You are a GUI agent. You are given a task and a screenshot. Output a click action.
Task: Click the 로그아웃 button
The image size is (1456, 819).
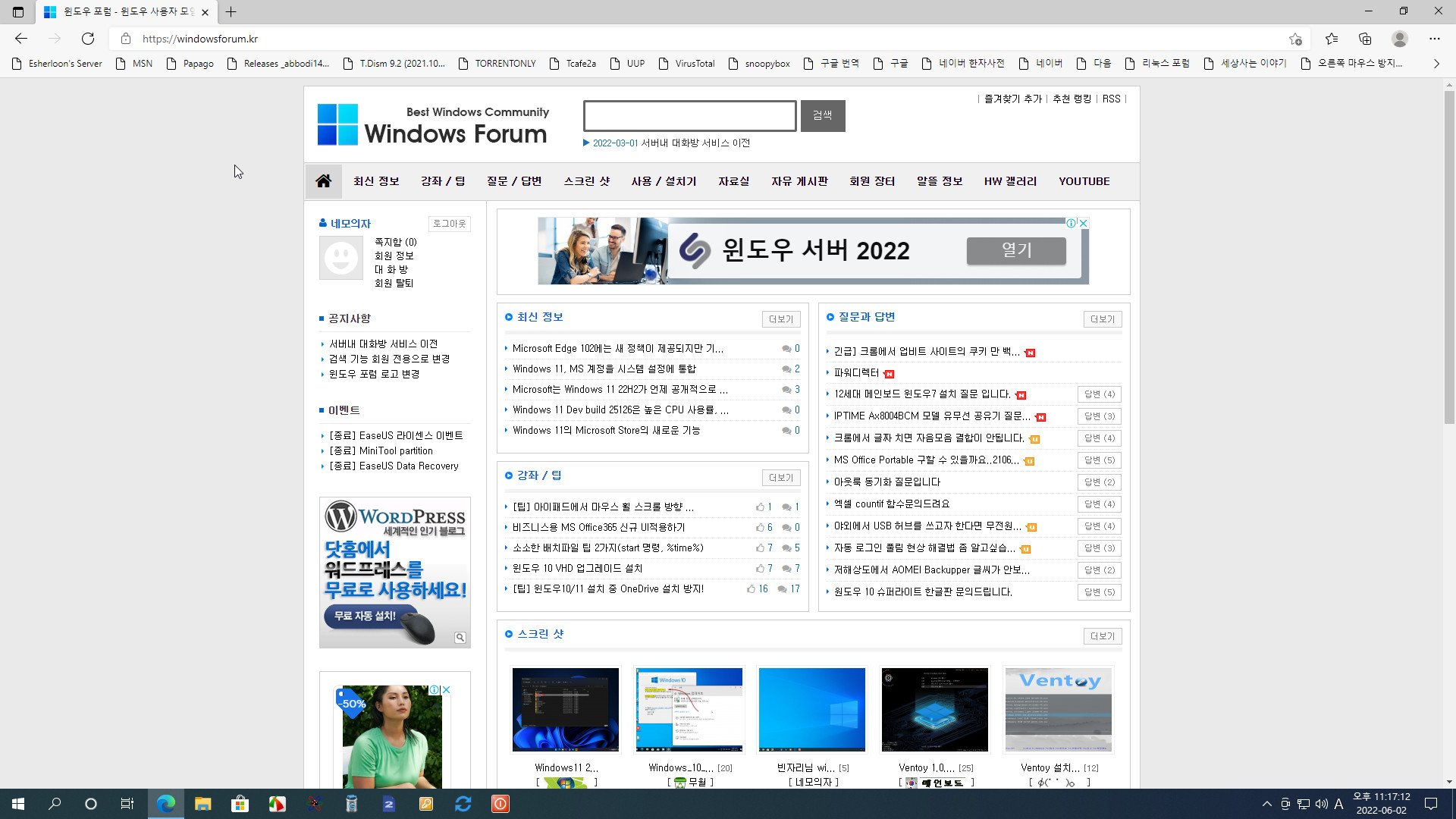450,224
